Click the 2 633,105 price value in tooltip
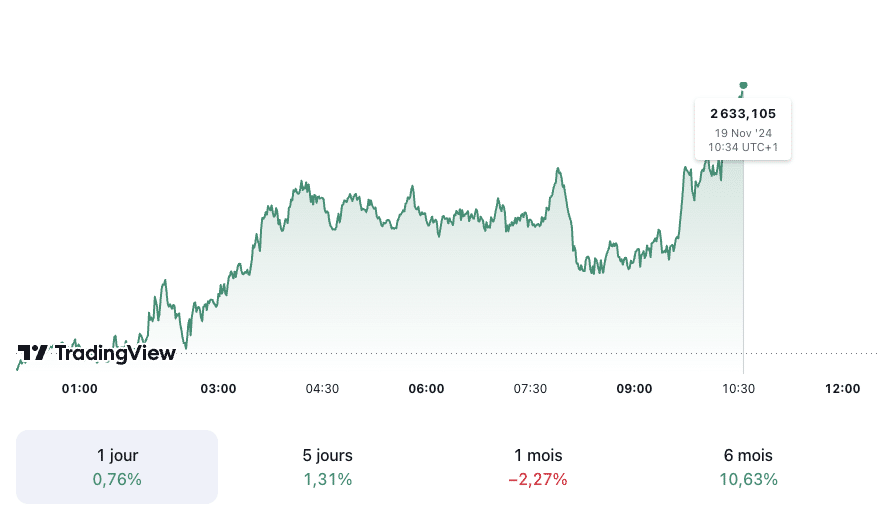 743,113
